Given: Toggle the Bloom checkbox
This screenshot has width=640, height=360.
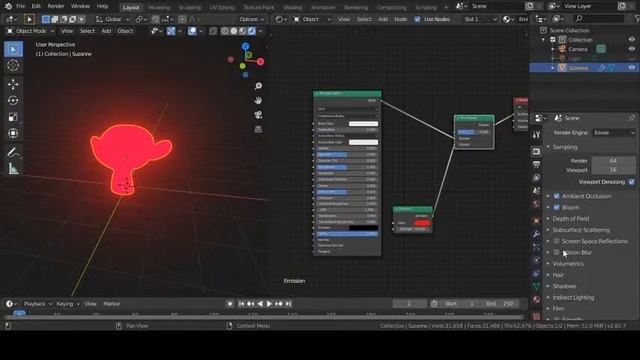Looking at the screenshot, I should click(556, 207).
